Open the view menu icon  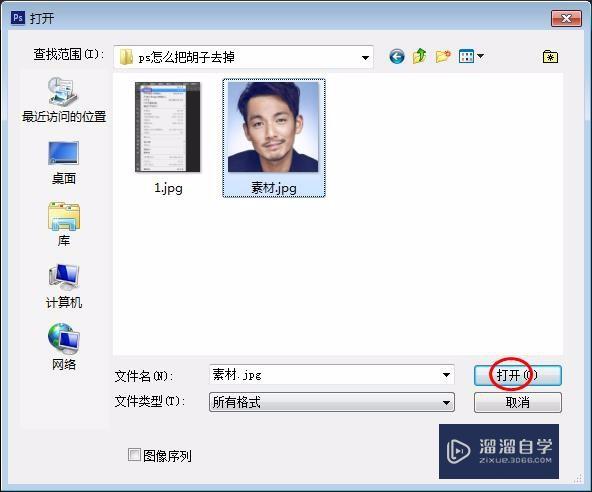(x=466, y=56)
